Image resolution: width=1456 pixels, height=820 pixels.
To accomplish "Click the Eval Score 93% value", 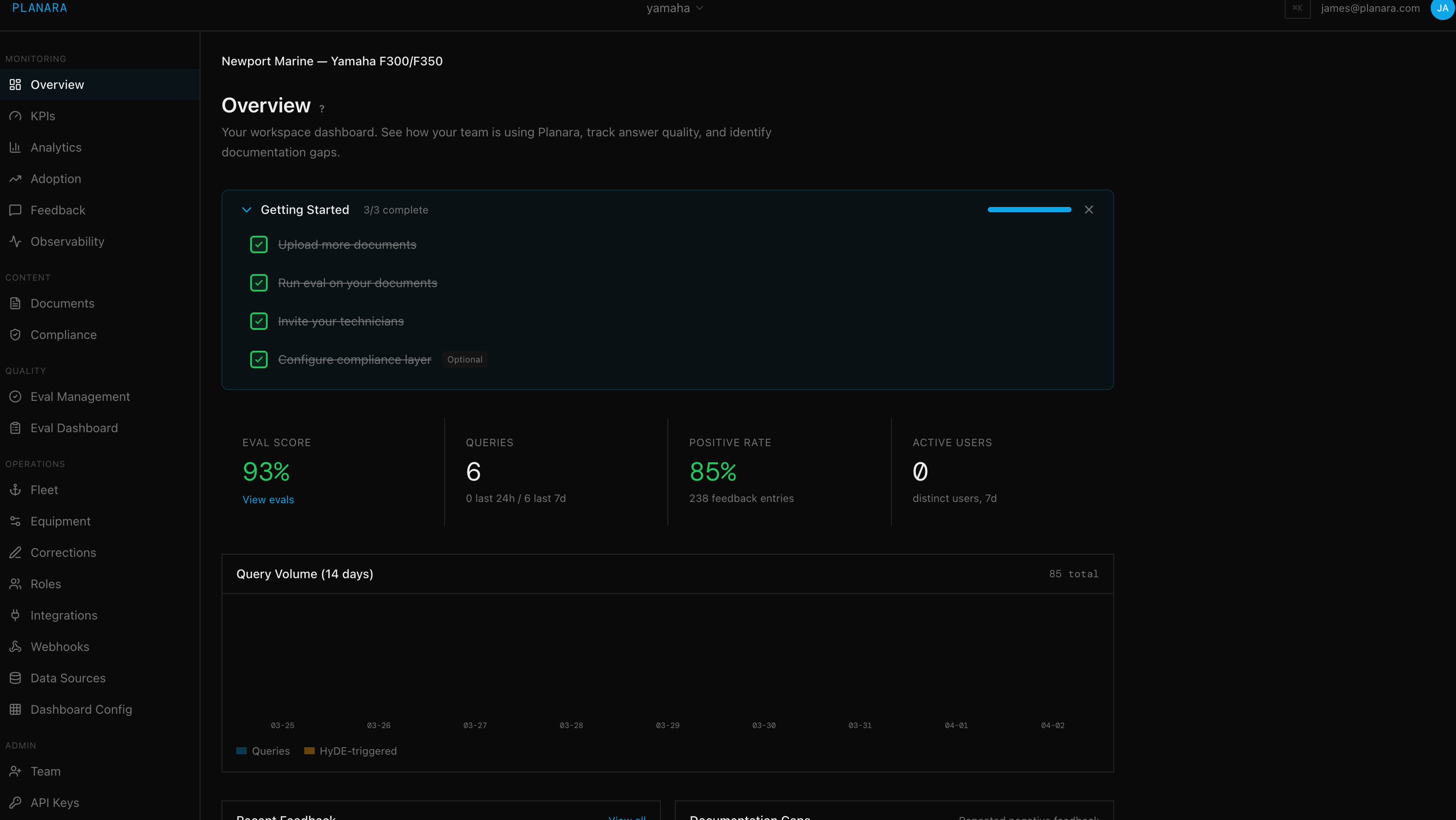I will point(266,471).
